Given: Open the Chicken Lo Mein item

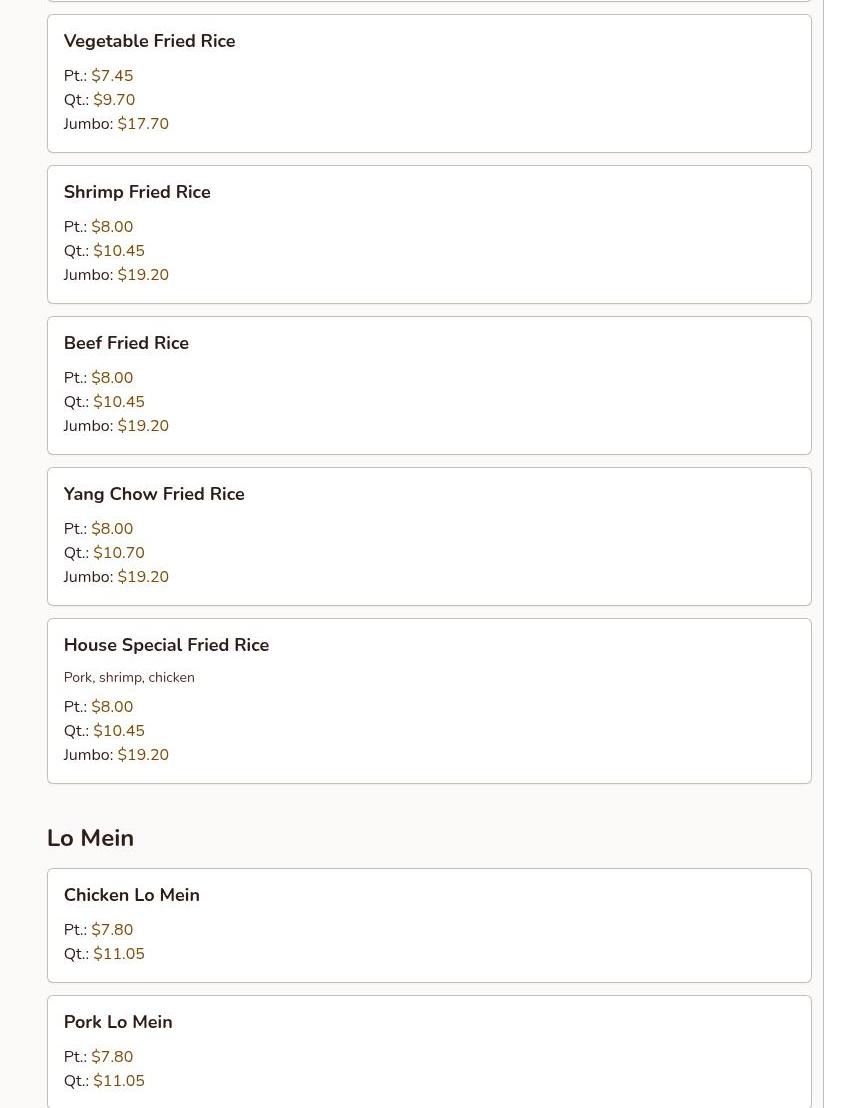Looking at the screenshot, I should click(x=131, y=895).
